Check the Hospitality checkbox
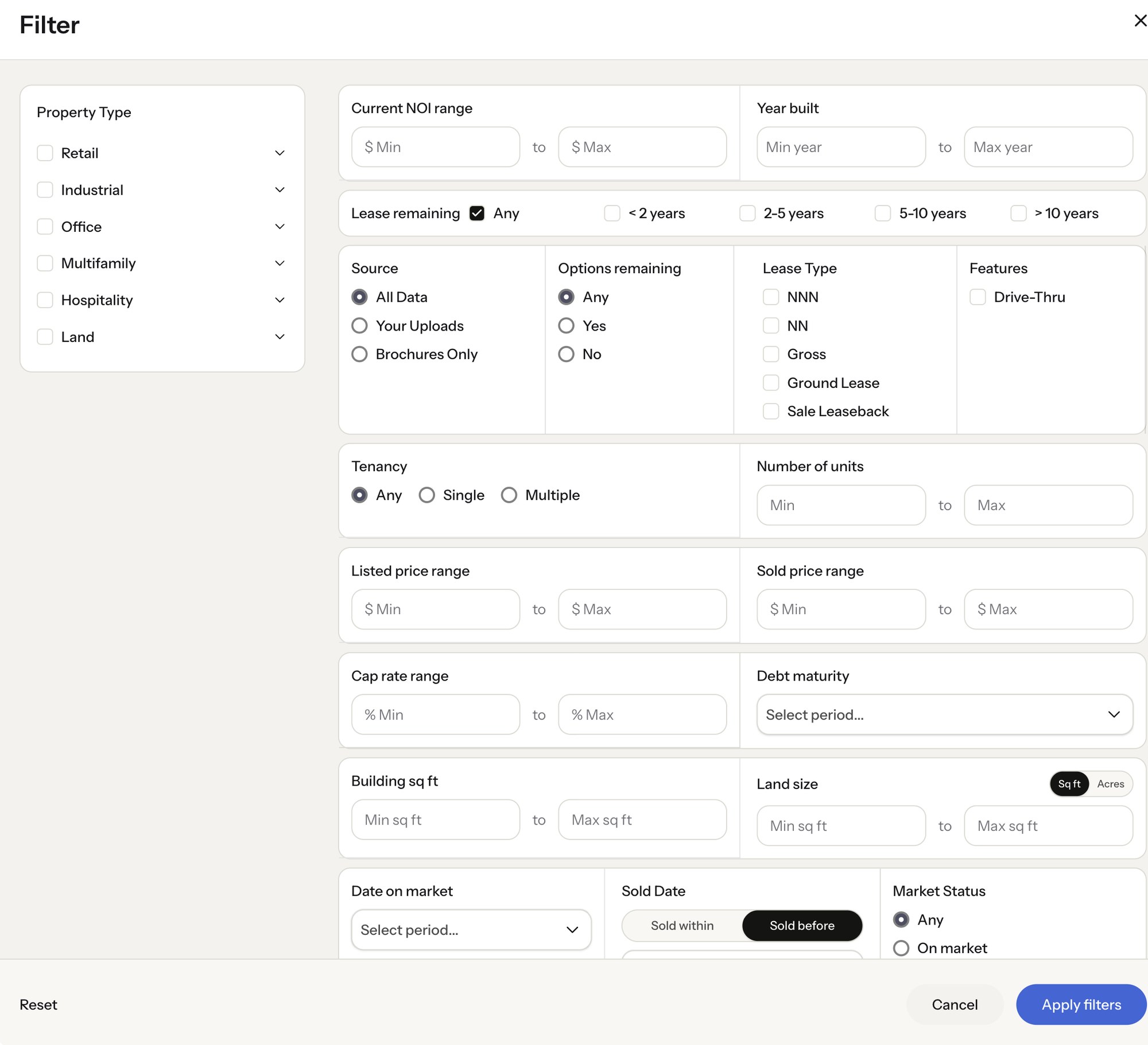 45,300
